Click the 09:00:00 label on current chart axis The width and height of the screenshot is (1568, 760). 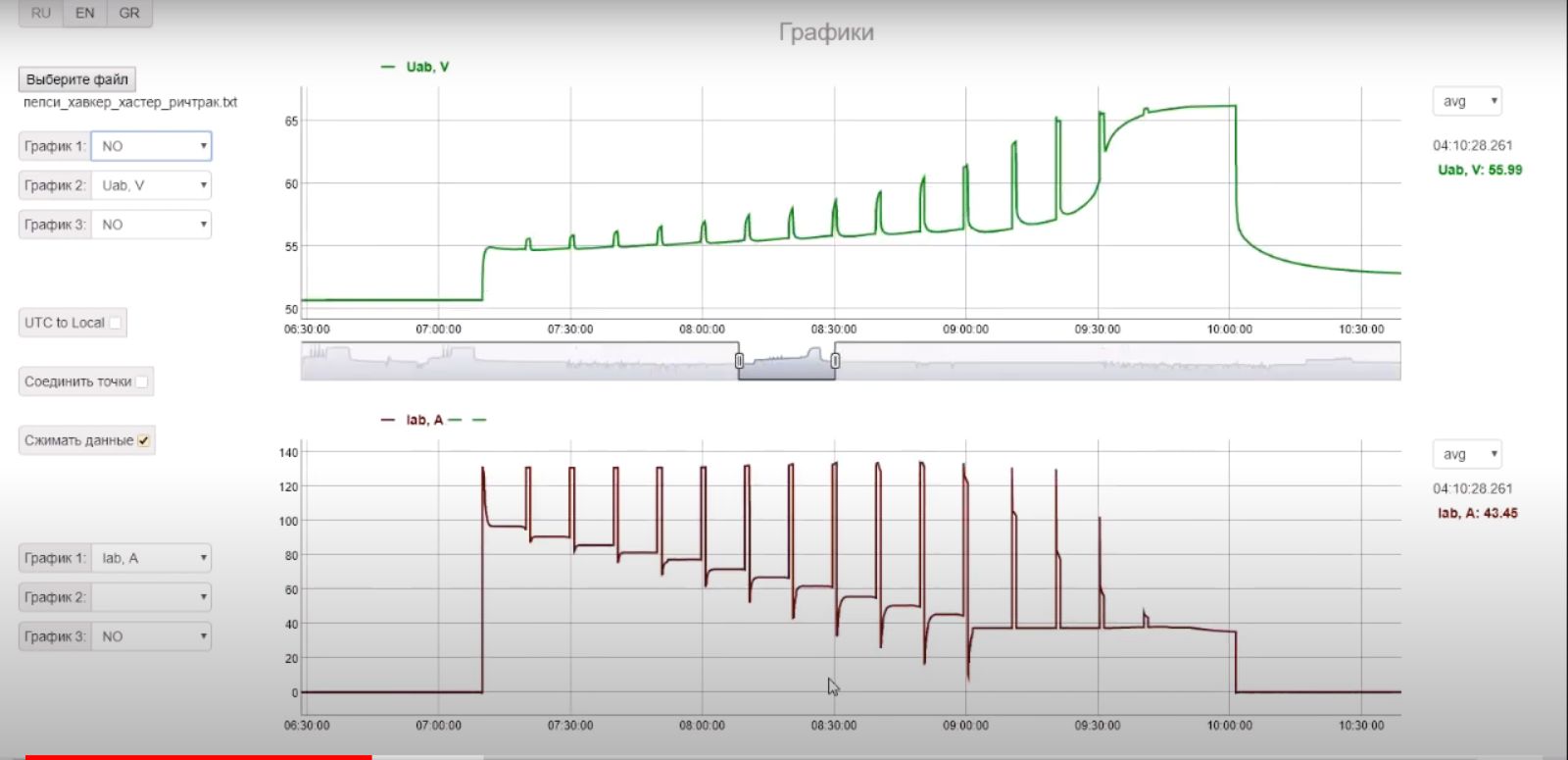pos(965,726)
